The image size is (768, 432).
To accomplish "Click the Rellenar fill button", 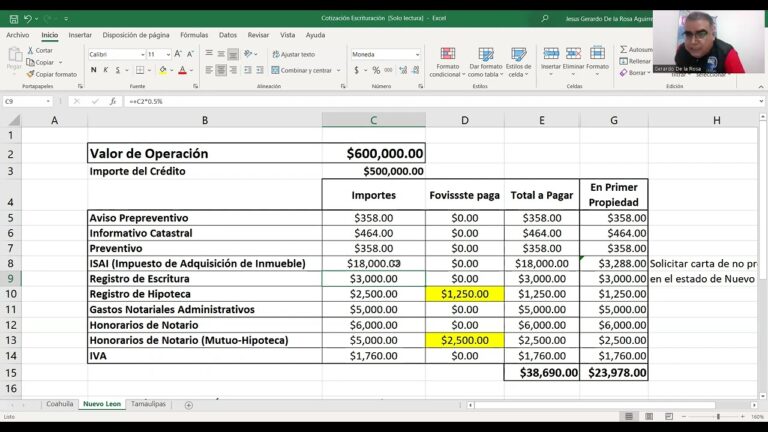I will pos(635,61).
